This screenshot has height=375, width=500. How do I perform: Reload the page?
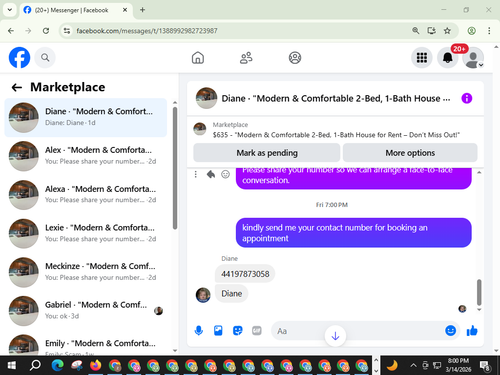pos(46,31)
